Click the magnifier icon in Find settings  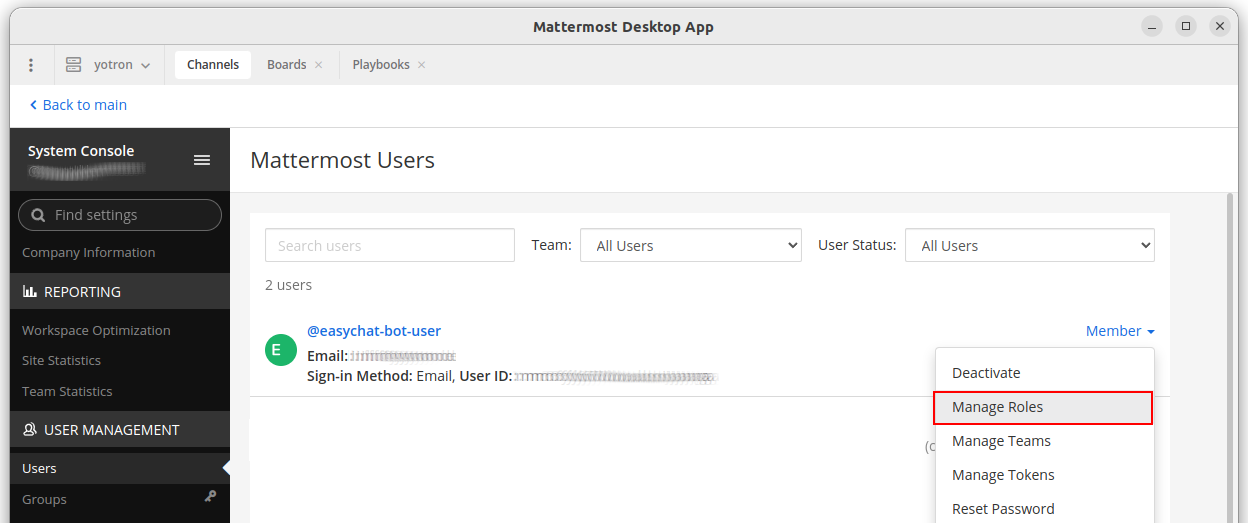(x=38, y=215)
